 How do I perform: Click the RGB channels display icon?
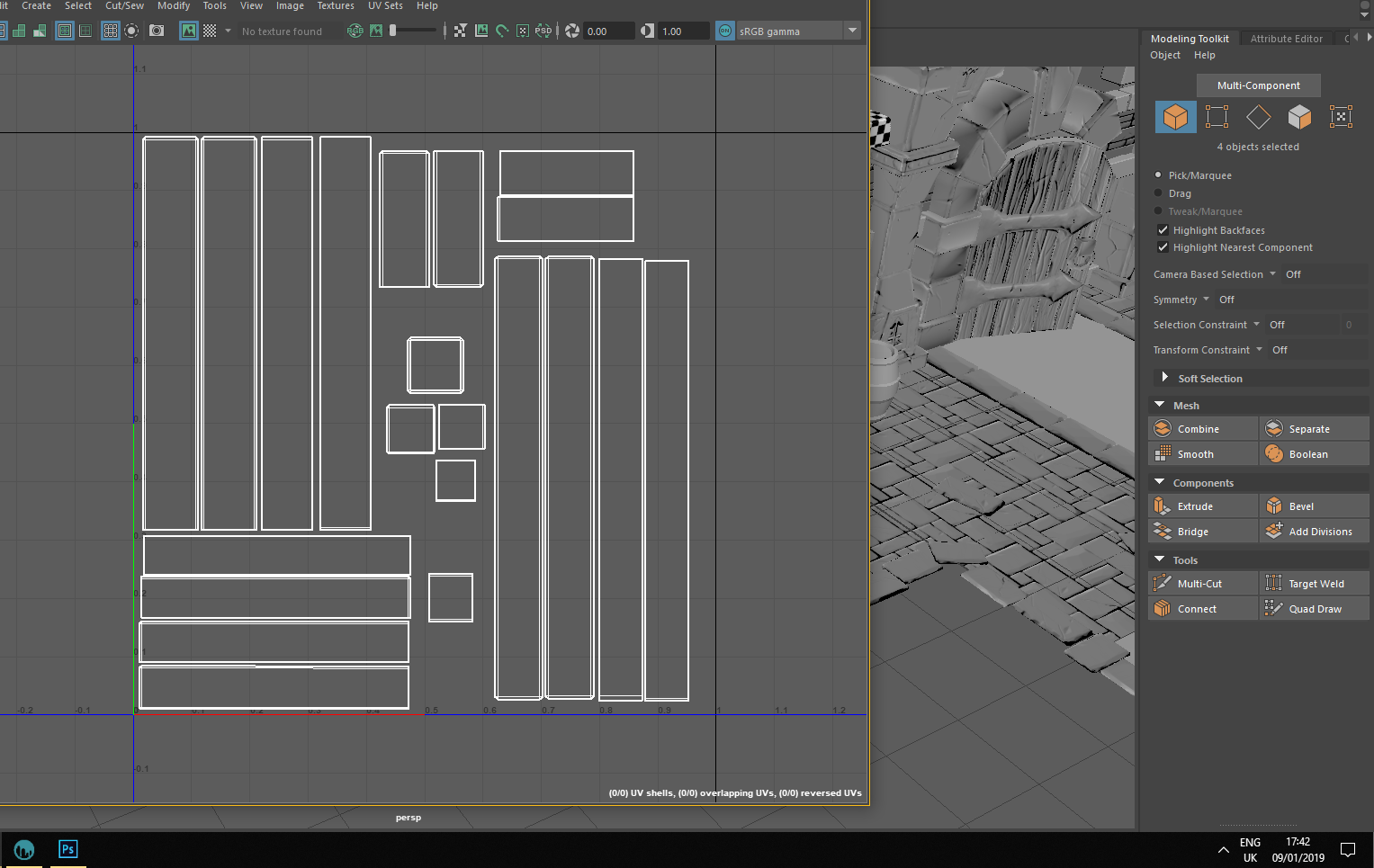[355, 31]
